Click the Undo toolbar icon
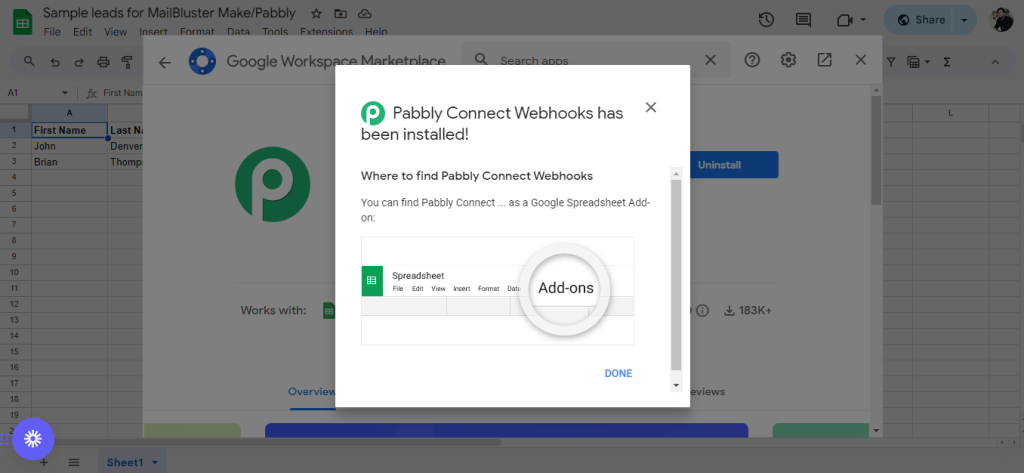Viewport: 1024px width, 473px height. tap(55, 62)
